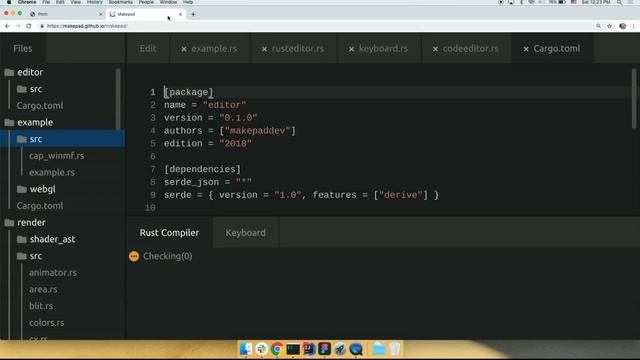Viewport: 640px width, 360px height.
Task: Open example.rs in file tree
Action: click(52, 173)
